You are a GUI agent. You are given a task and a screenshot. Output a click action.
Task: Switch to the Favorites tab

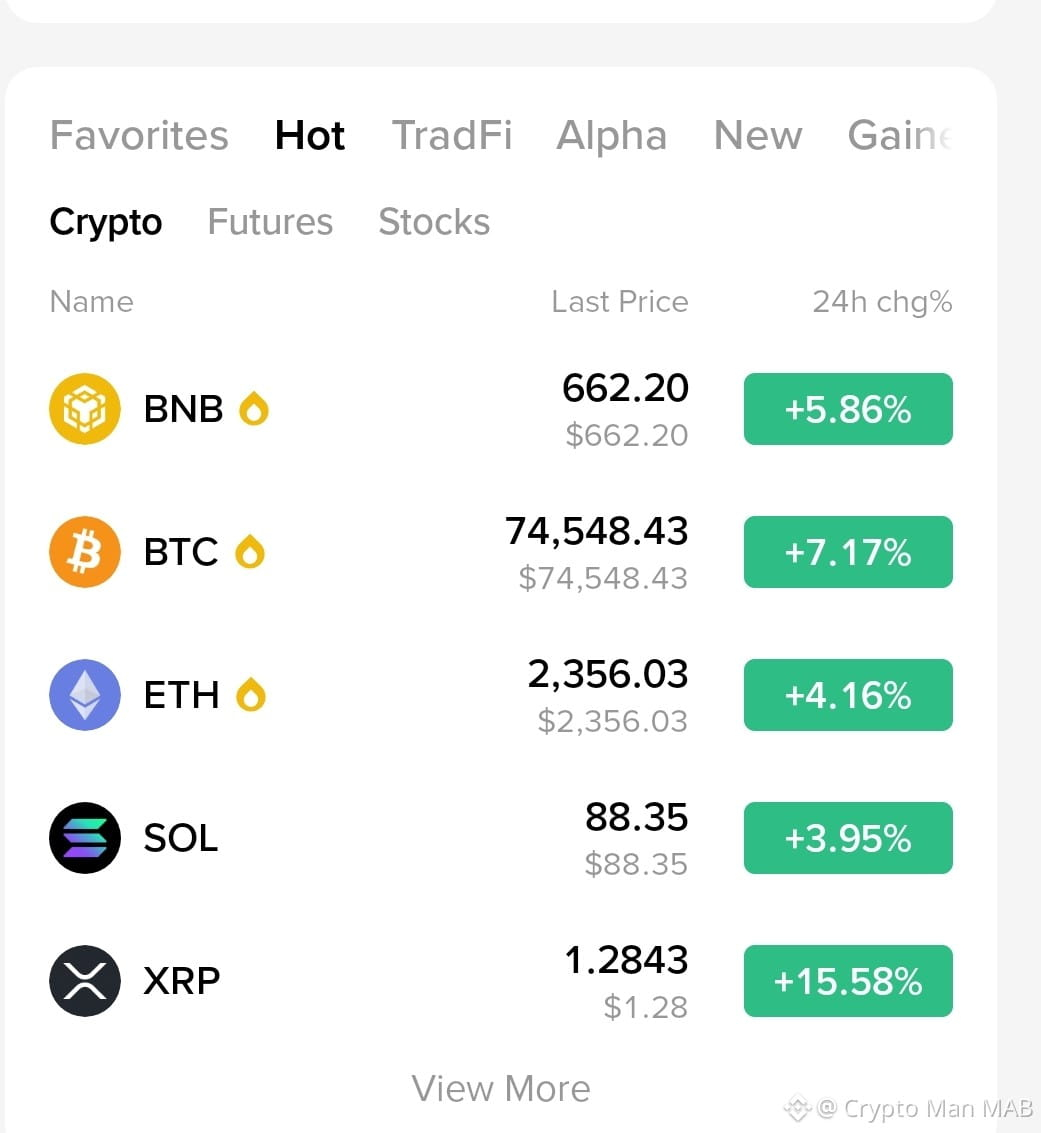tap(139, 135)
